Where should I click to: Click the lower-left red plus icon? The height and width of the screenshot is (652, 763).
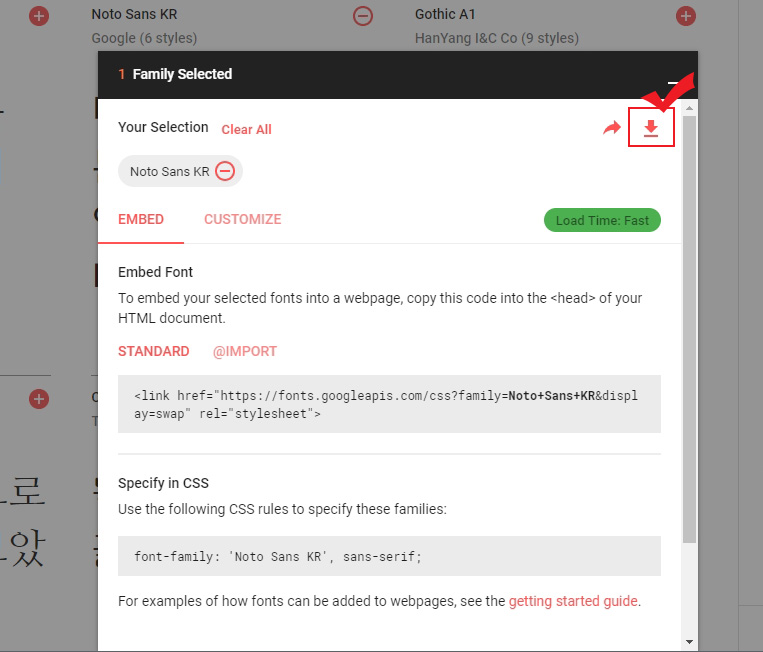pyautogui.click(x=39, y=399)
